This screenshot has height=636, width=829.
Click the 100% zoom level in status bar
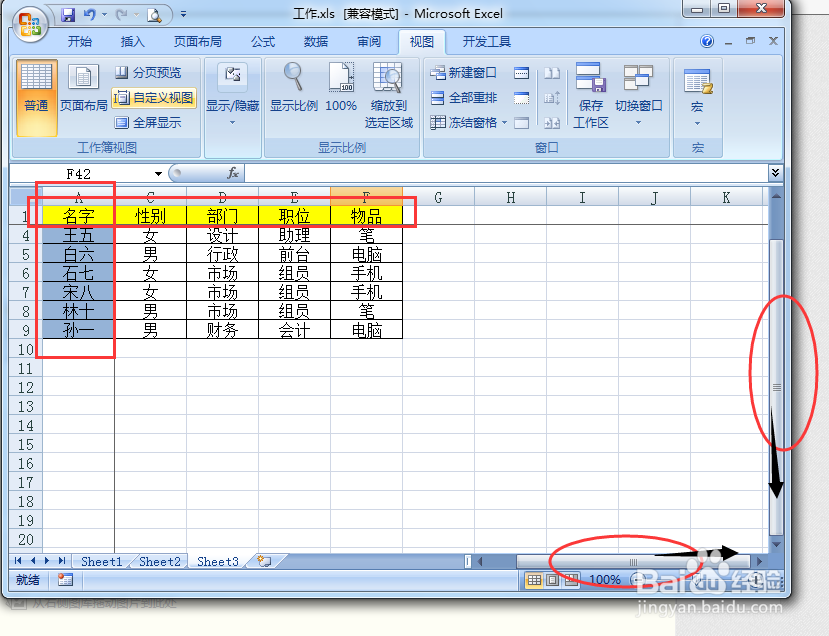pos(605,580)
